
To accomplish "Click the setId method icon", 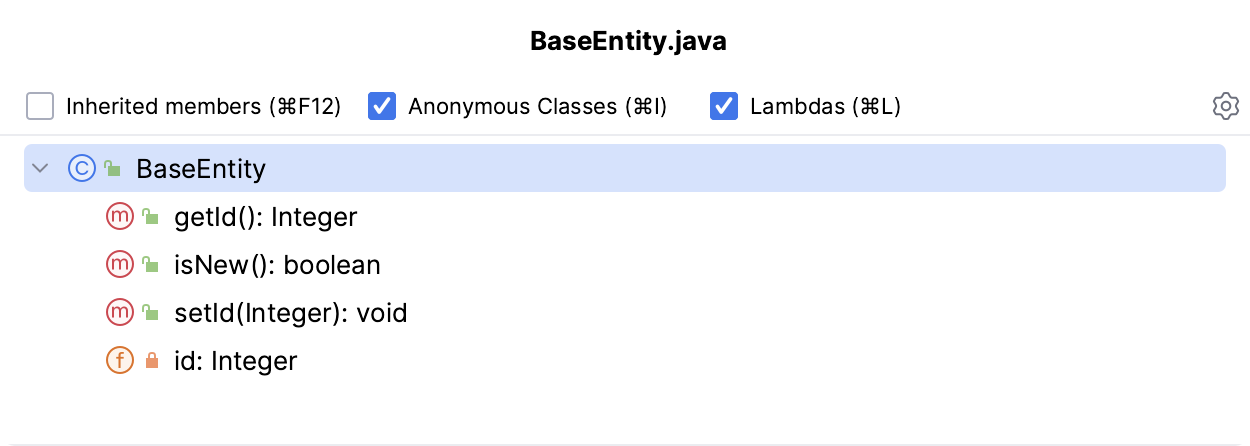I will 119,313.
